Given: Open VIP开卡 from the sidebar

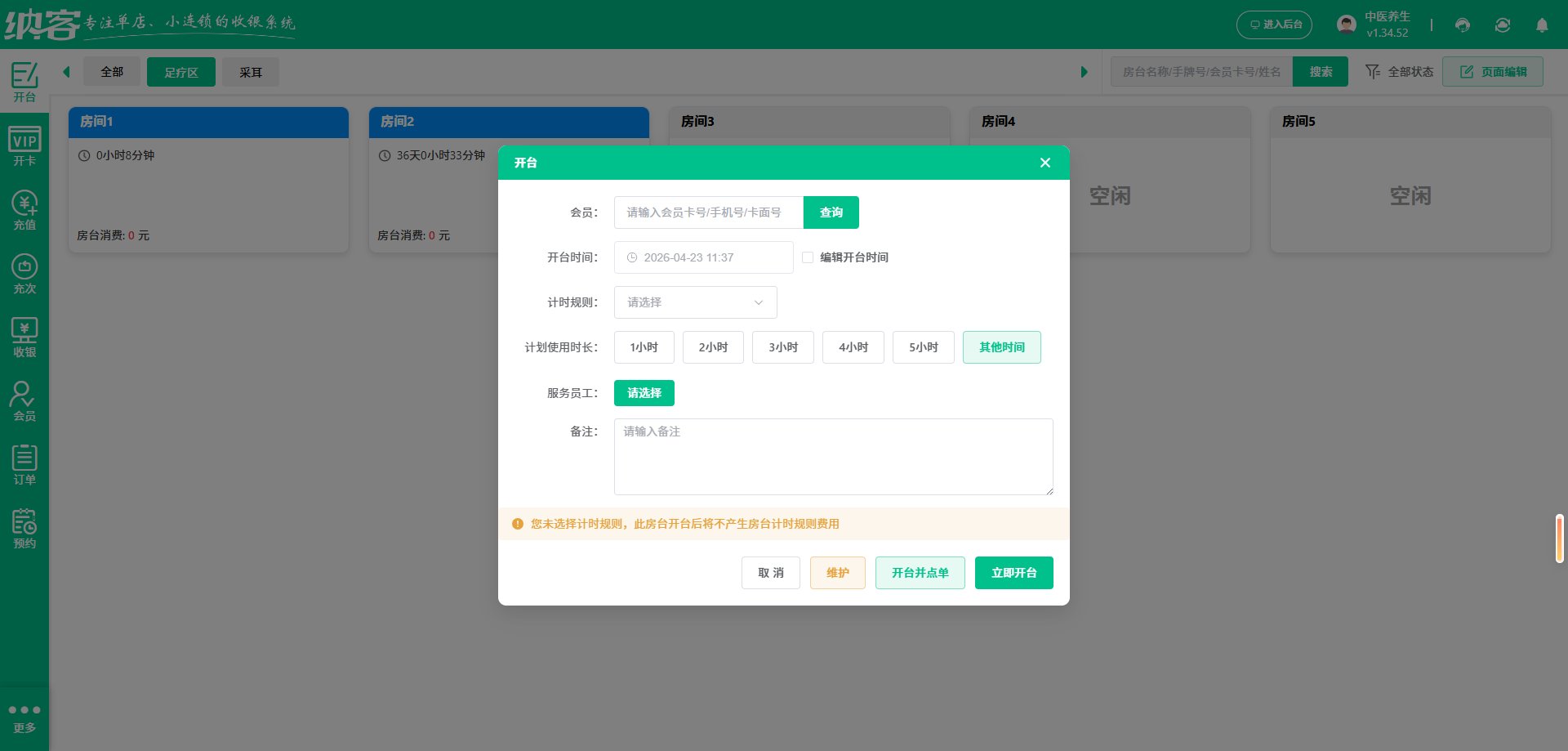Looking at the screenshot, I should click(24, 145).
